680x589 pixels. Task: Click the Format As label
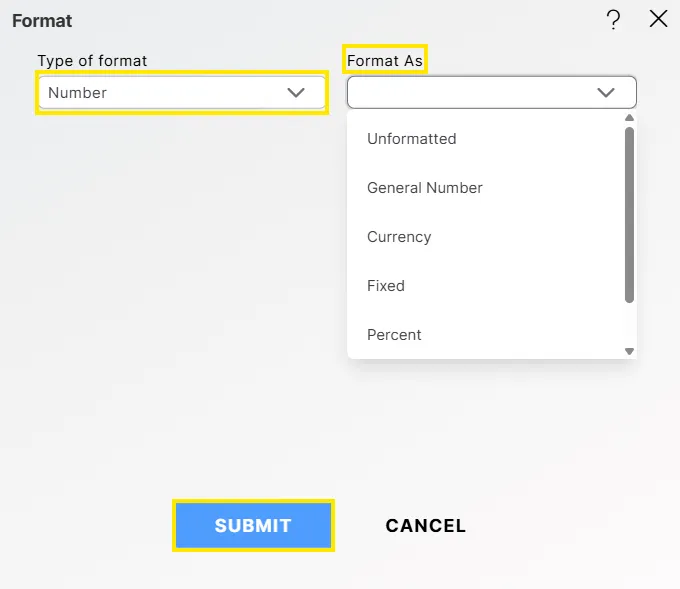[385, 61]
